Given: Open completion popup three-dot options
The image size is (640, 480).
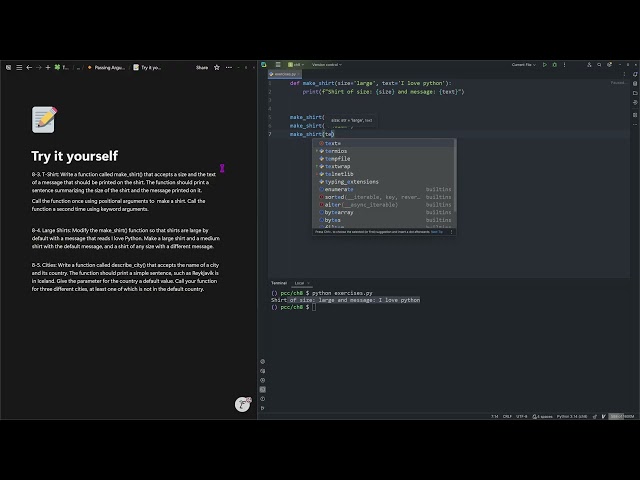Looking at the screenshot, I should 451,232.
